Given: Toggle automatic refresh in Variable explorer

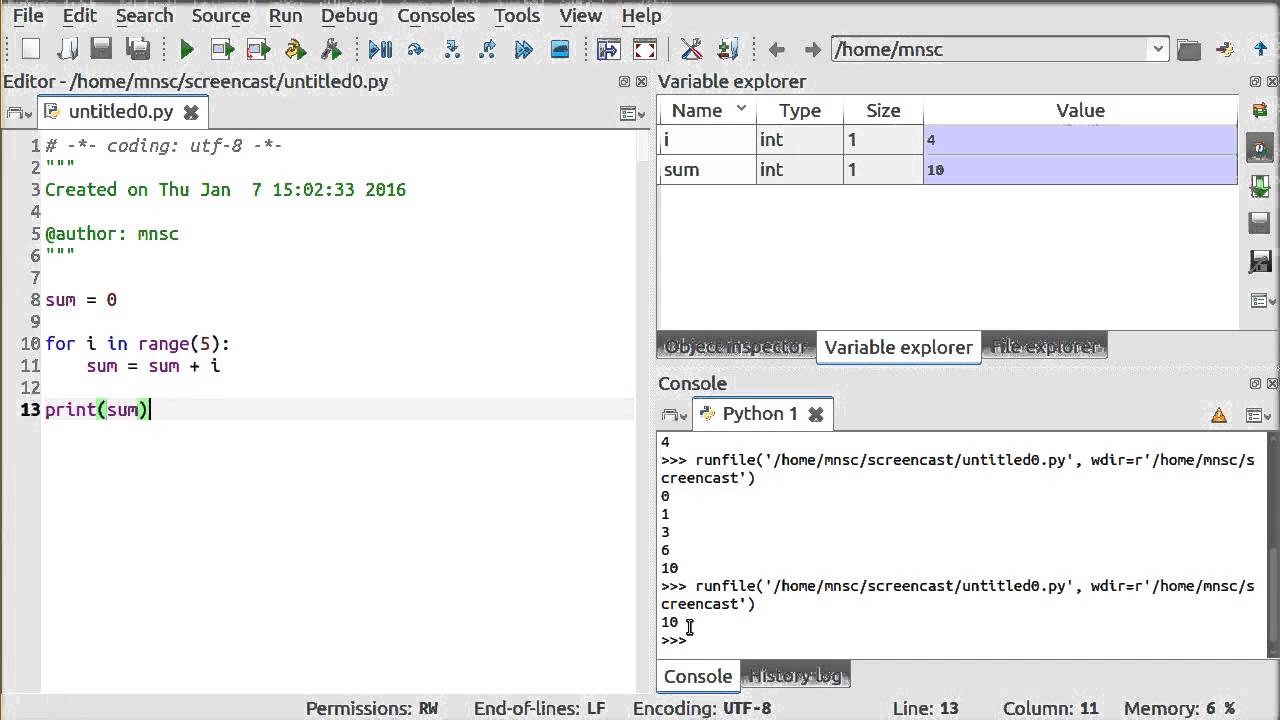Looking at the screenshot, I should coord(1259,148).
